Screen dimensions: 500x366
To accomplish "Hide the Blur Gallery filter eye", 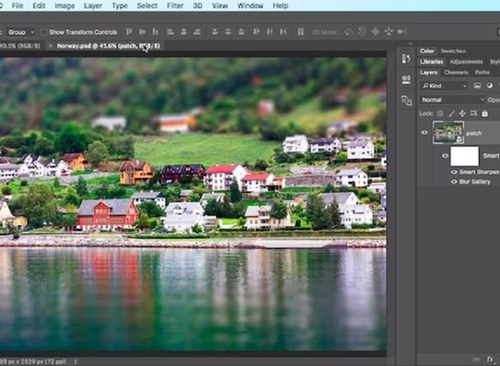I will (454, 182).
